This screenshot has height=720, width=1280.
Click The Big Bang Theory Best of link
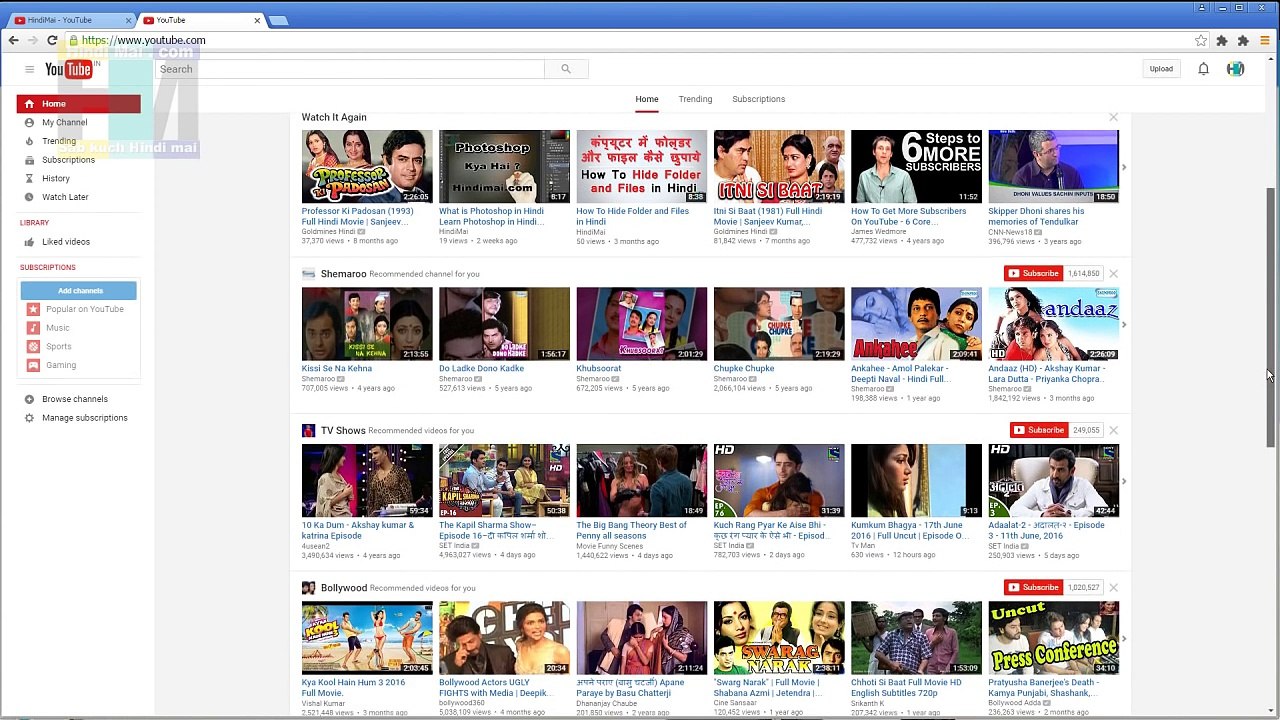tap(632, 530)
